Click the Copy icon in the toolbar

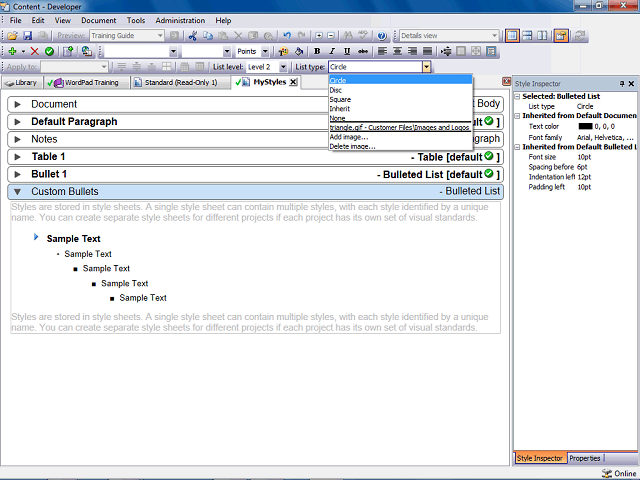tap(208, 36)
